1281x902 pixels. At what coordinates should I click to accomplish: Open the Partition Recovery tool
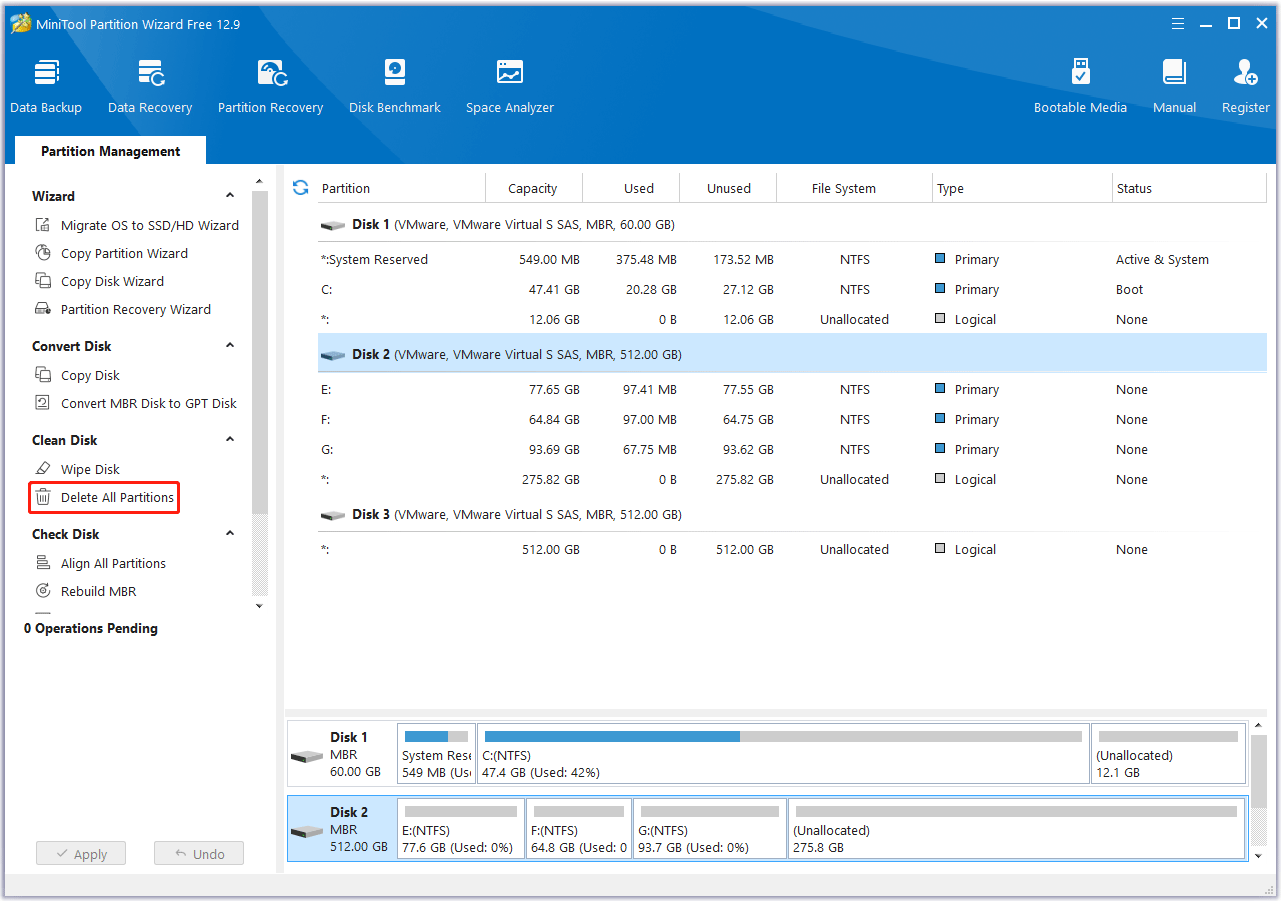point(271,86)
